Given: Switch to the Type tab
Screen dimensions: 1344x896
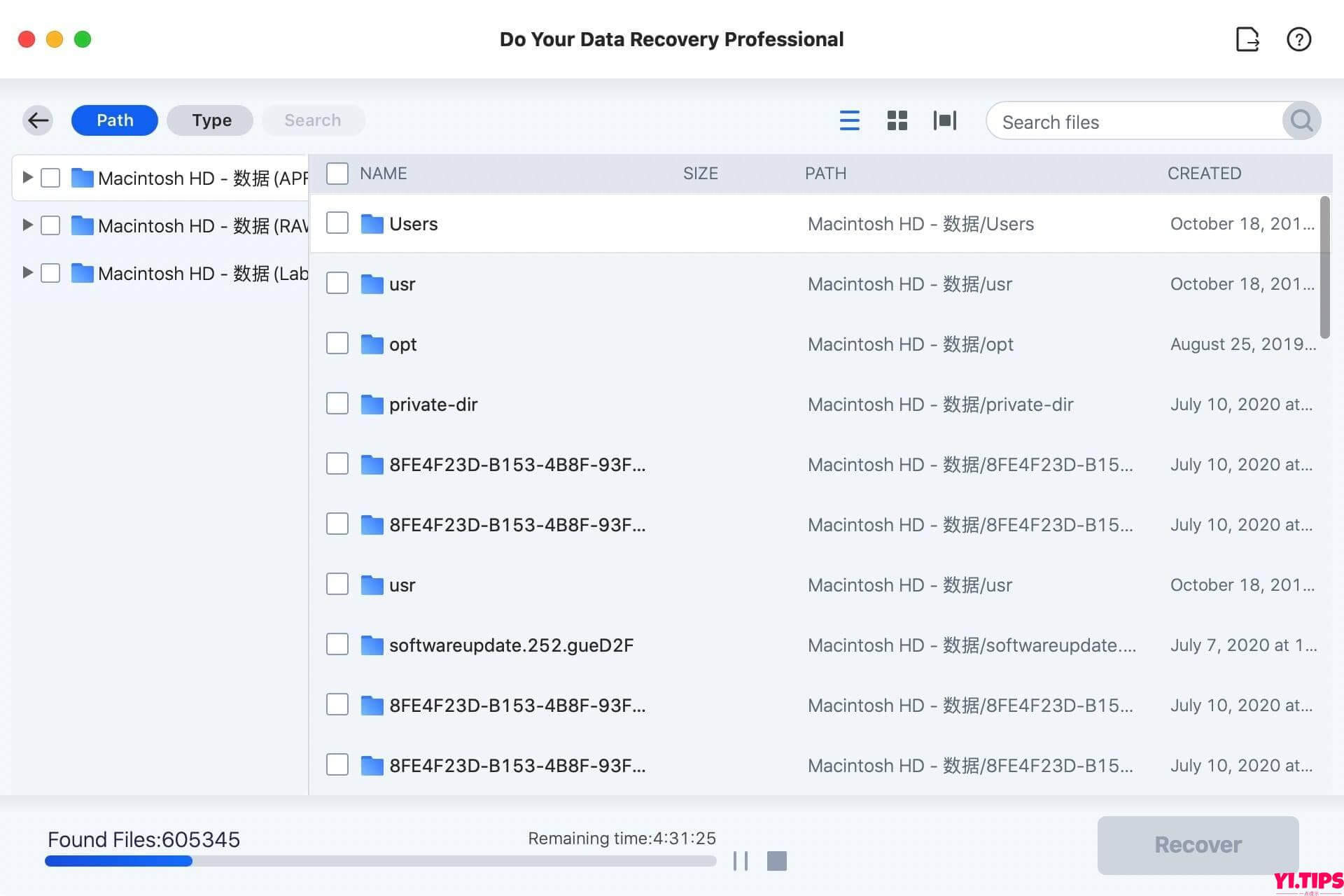Looking at the screenshot, I should (210, 120).
